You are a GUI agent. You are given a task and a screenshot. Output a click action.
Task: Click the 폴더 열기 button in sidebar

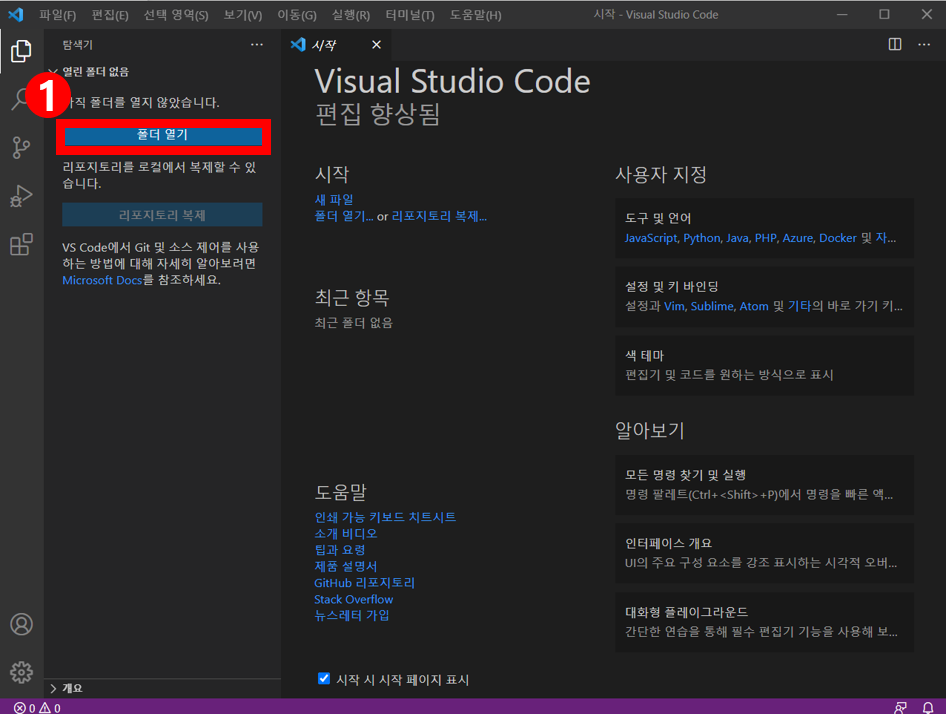[163, 135]
